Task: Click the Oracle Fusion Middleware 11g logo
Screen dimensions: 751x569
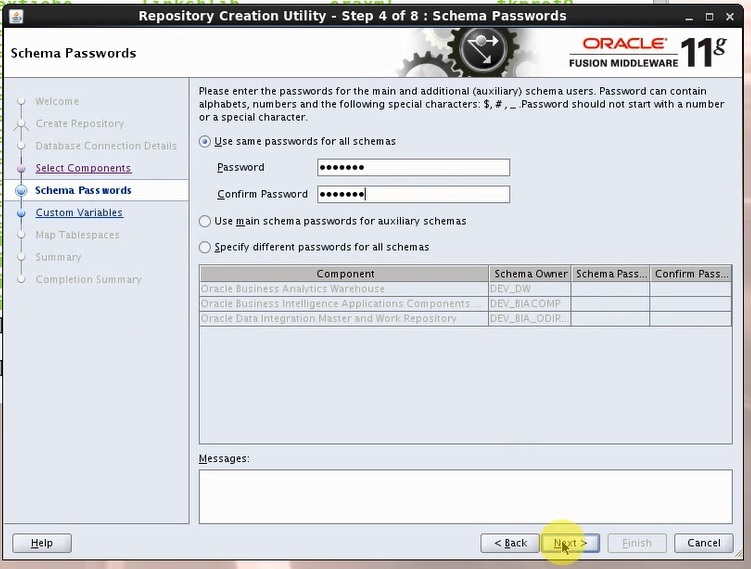Action: tap(648, 52)
